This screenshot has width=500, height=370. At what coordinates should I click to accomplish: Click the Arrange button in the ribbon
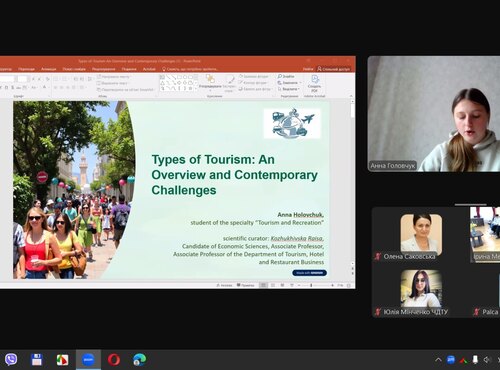click(210, 83)
